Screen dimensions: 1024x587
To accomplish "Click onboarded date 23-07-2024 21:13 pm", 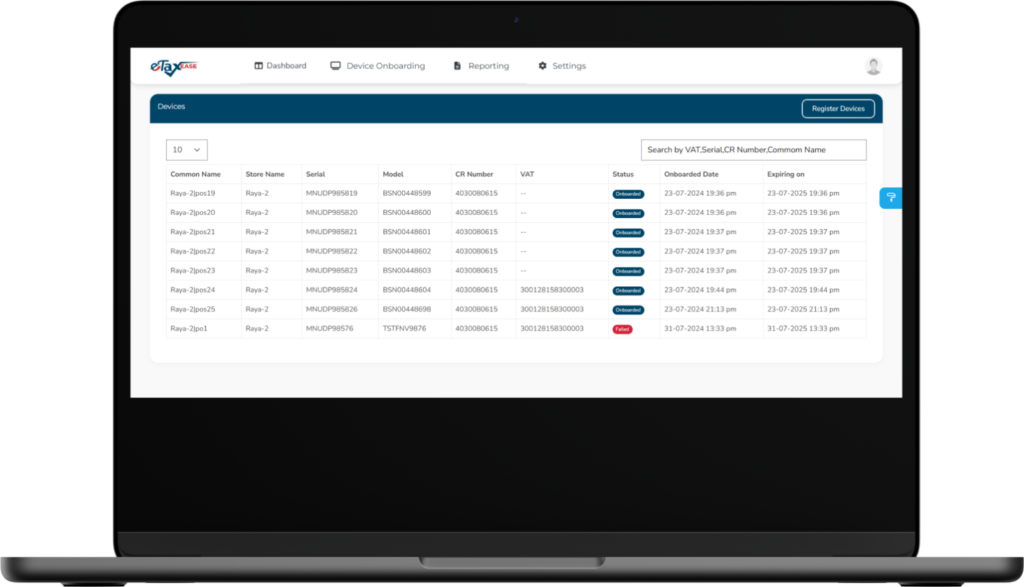I will (x=700, y=309).
